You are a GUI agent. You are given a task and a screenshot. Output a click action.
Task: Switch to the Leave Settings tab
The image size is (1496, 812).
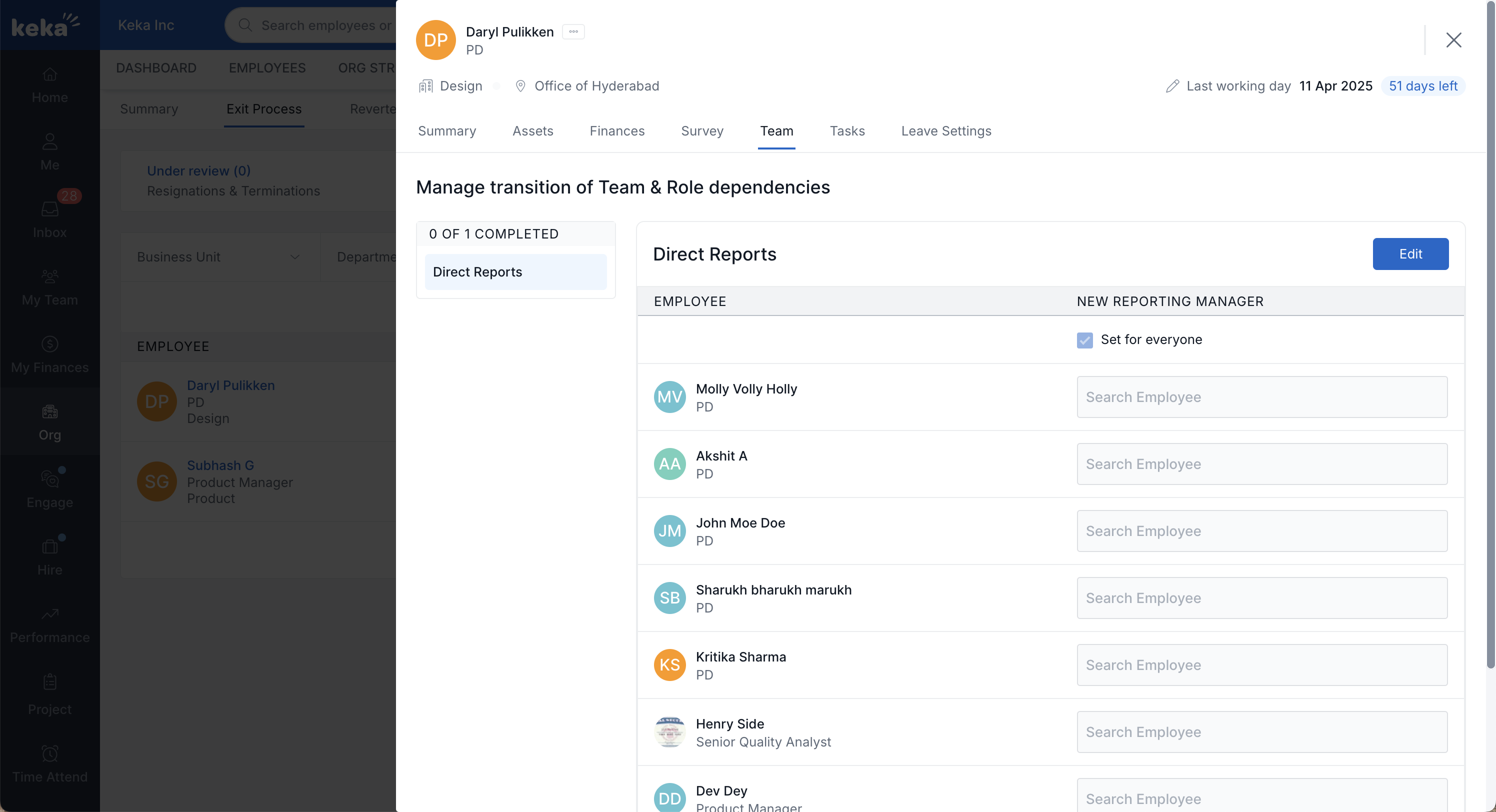point(945,131)
